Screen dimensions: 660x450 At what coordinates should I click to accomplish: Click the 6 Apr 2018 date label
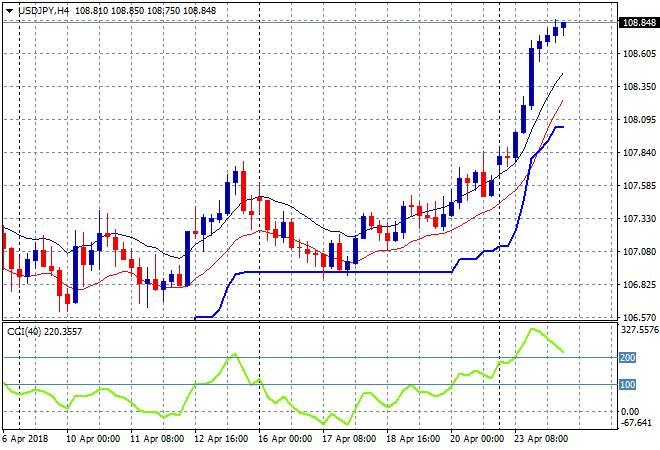(25, 439)
